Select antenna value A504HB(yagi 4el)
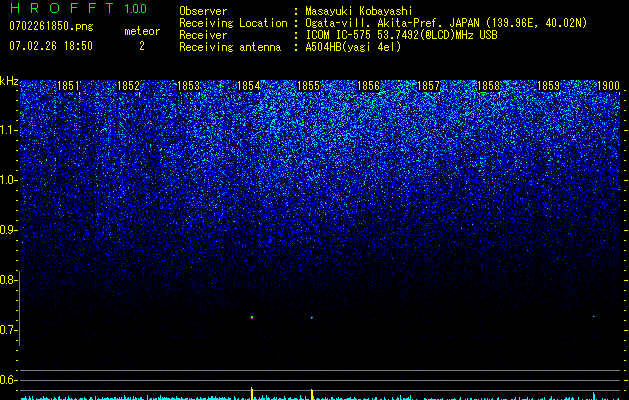The image size is (629, 400). [x=353, y=47]
